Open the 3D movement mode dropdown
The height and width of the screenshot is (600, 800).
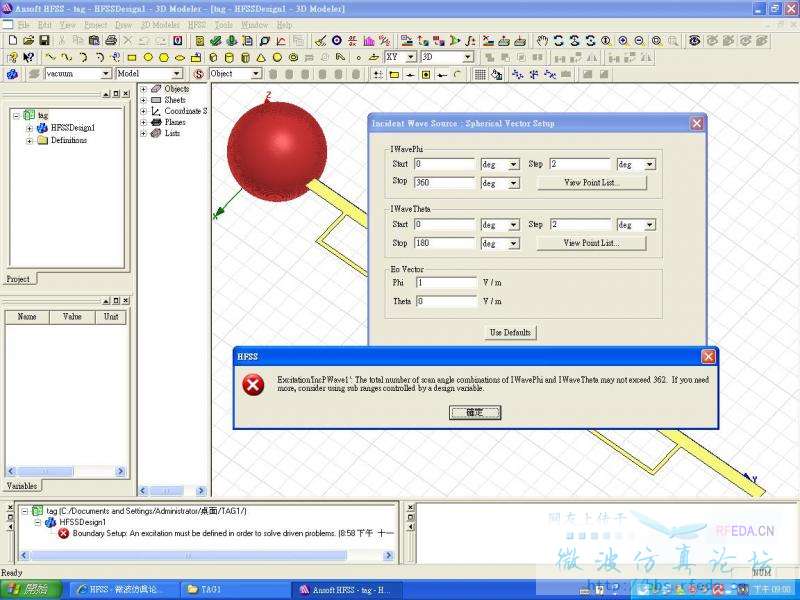468,57
